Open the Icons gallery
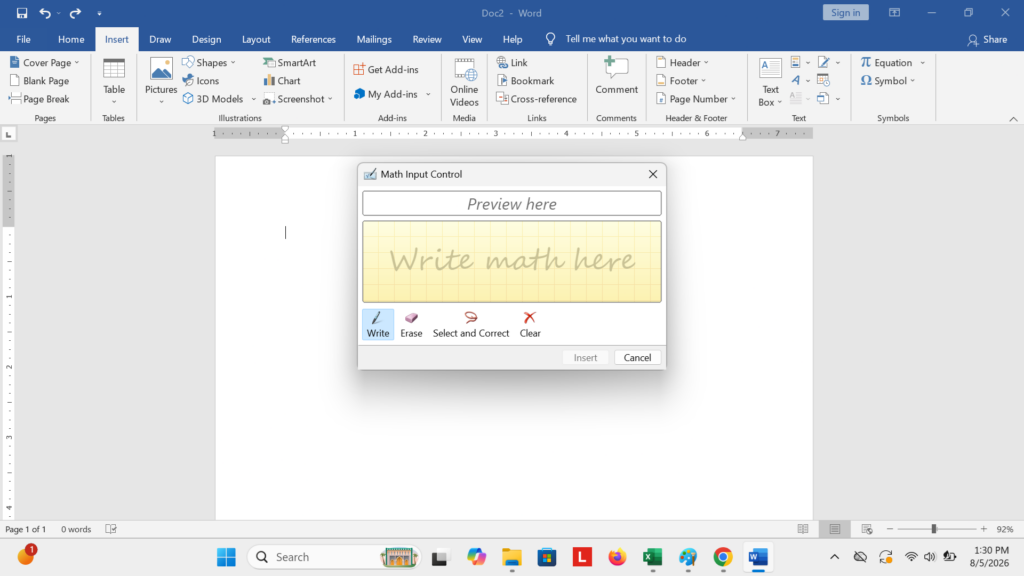 click(201, 81)
